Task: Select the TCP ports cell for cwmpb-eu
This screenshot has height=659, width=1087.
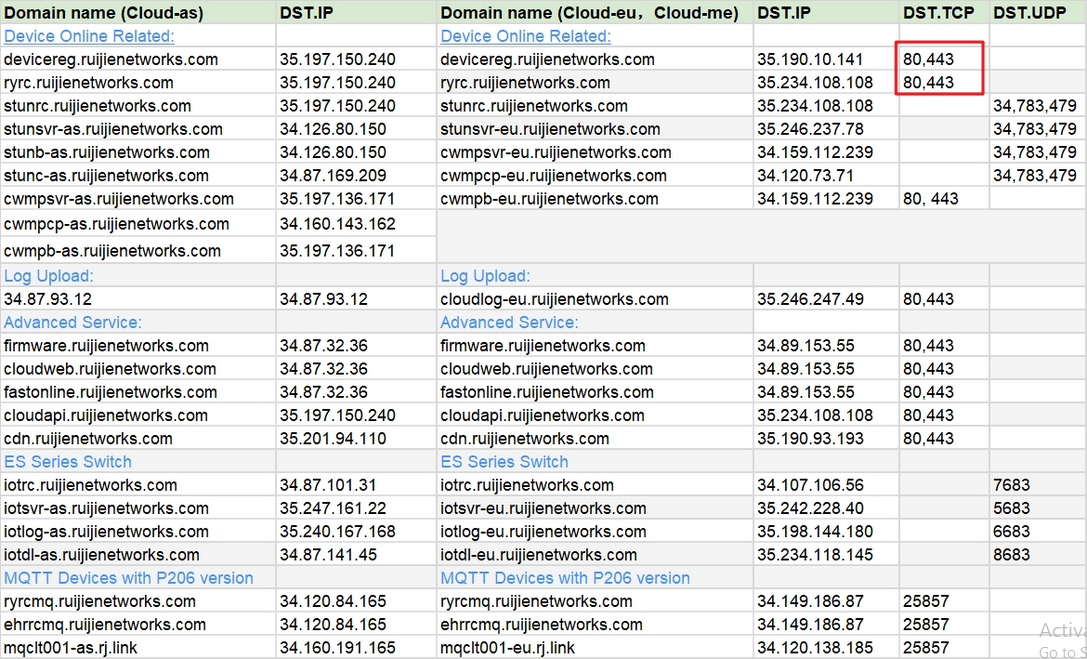Action: 930,199
